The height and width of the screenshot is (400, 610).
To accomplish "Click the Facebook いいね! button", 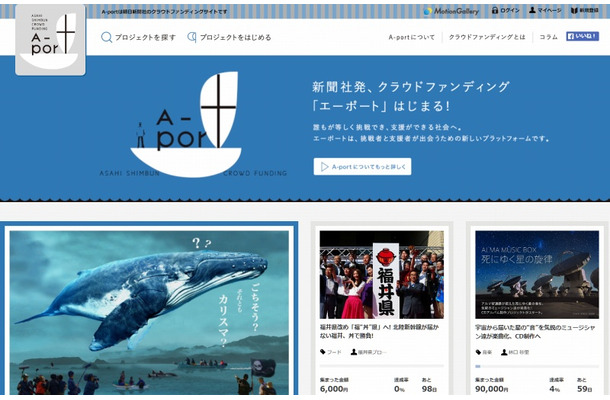I will coord(582,37).
